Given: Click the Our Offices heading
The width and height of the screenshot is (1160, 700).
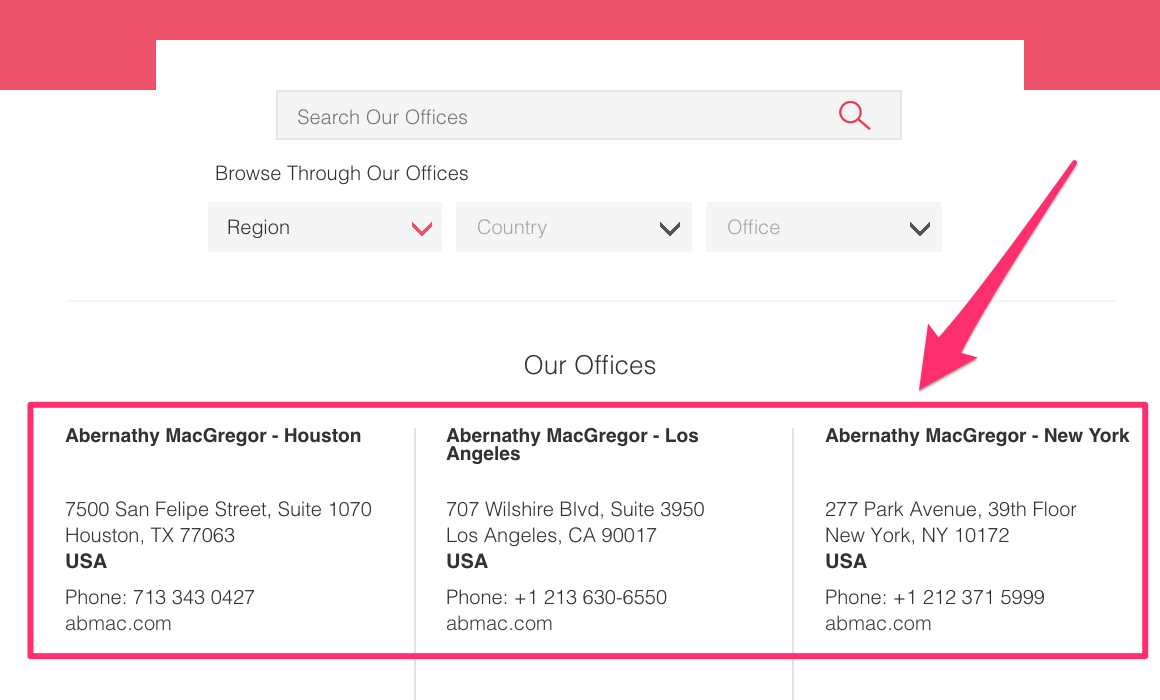Looking at the screenshot, I should 590,366.
